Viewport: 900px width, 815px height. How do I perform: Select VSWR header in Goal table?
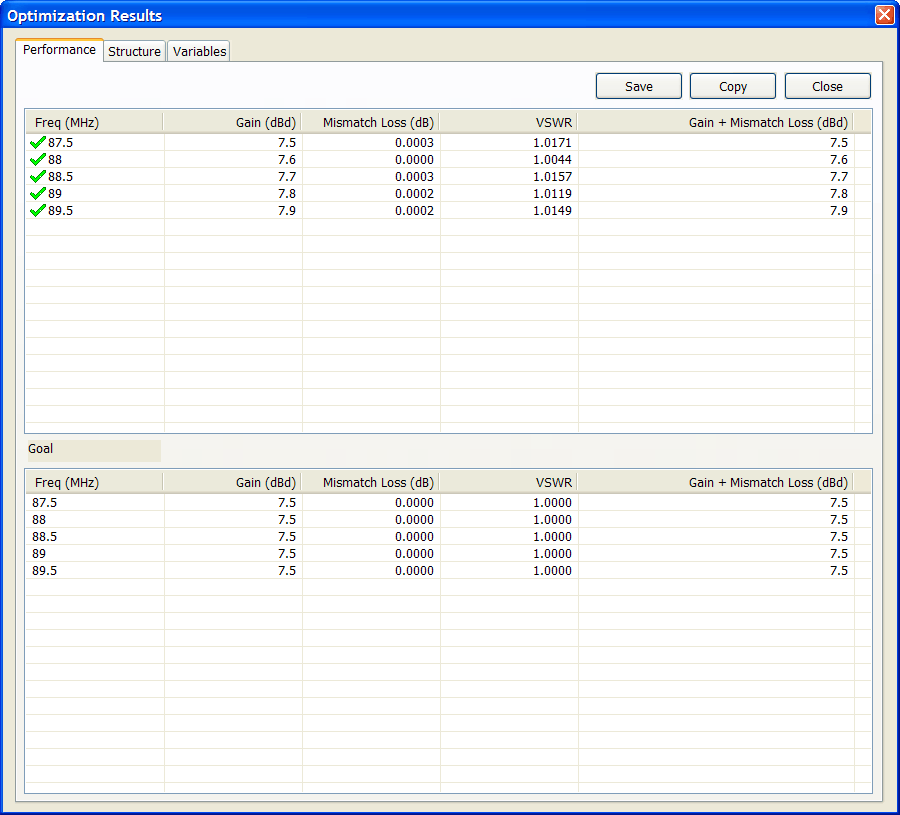(509, 483)
